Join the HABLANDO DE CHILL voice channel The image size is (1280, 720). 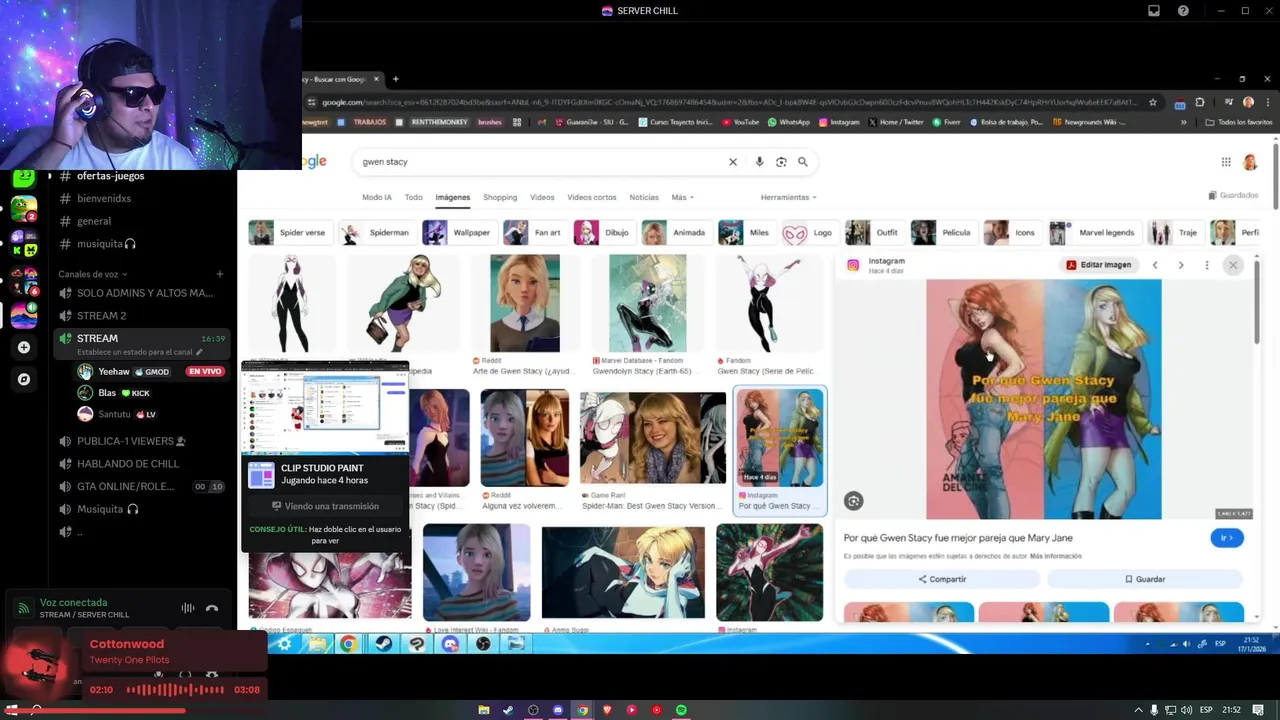[x=140, y=464]
